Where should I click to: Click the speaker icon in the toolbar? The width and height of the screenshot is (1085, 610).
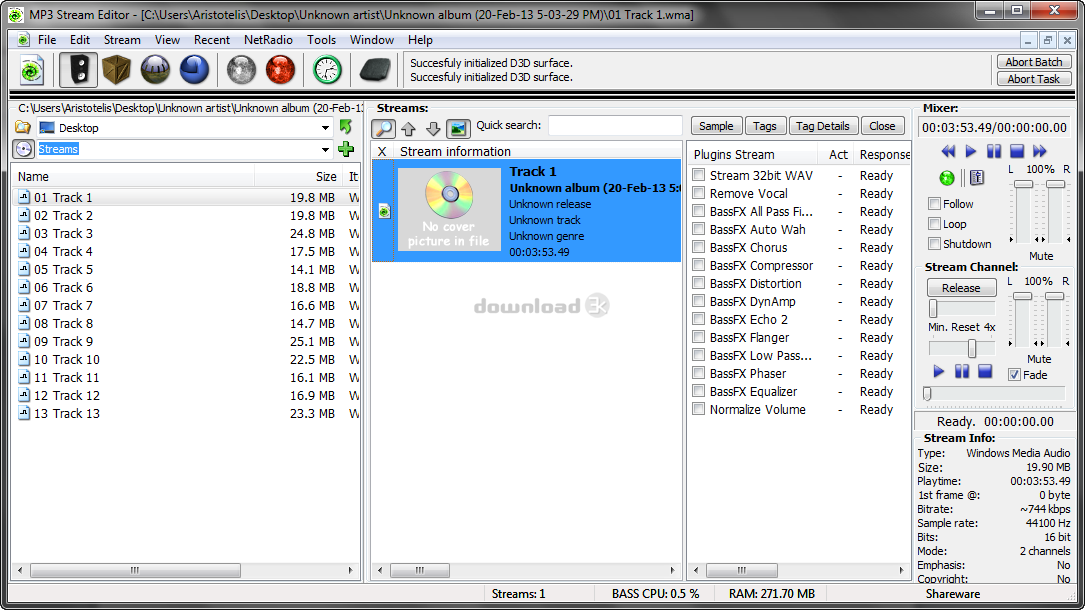tap(78, 70)
